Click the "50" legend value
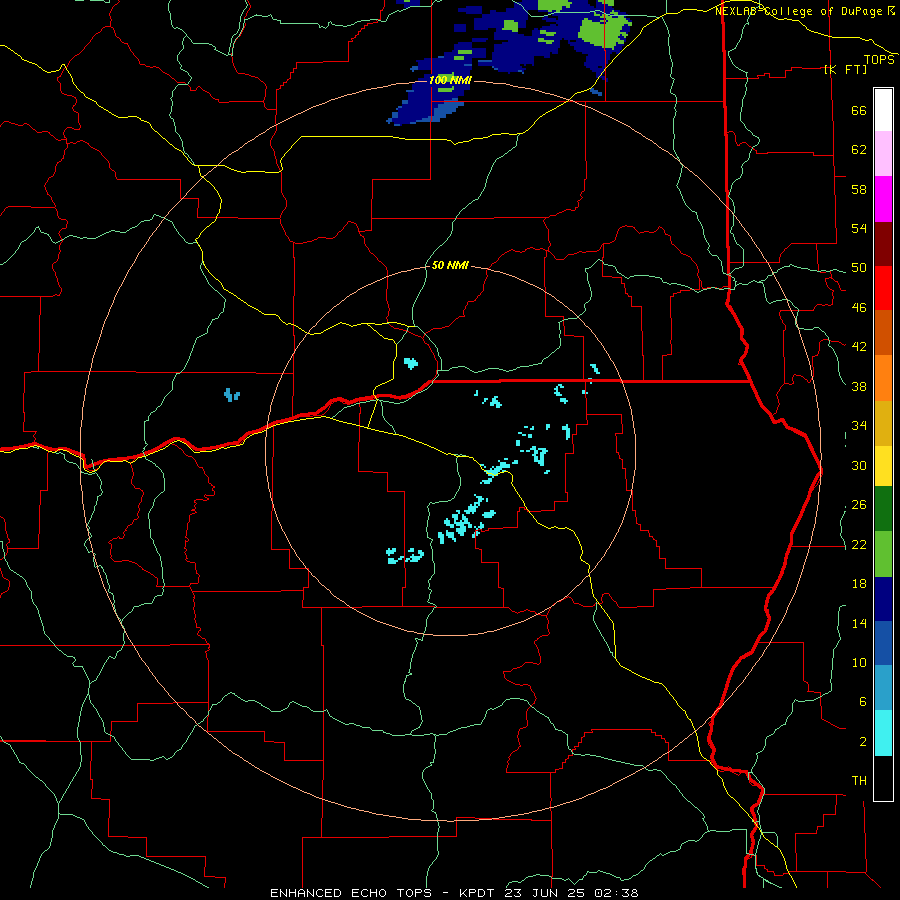Screen dimensions: 900x900 click(x=859, y=268)
